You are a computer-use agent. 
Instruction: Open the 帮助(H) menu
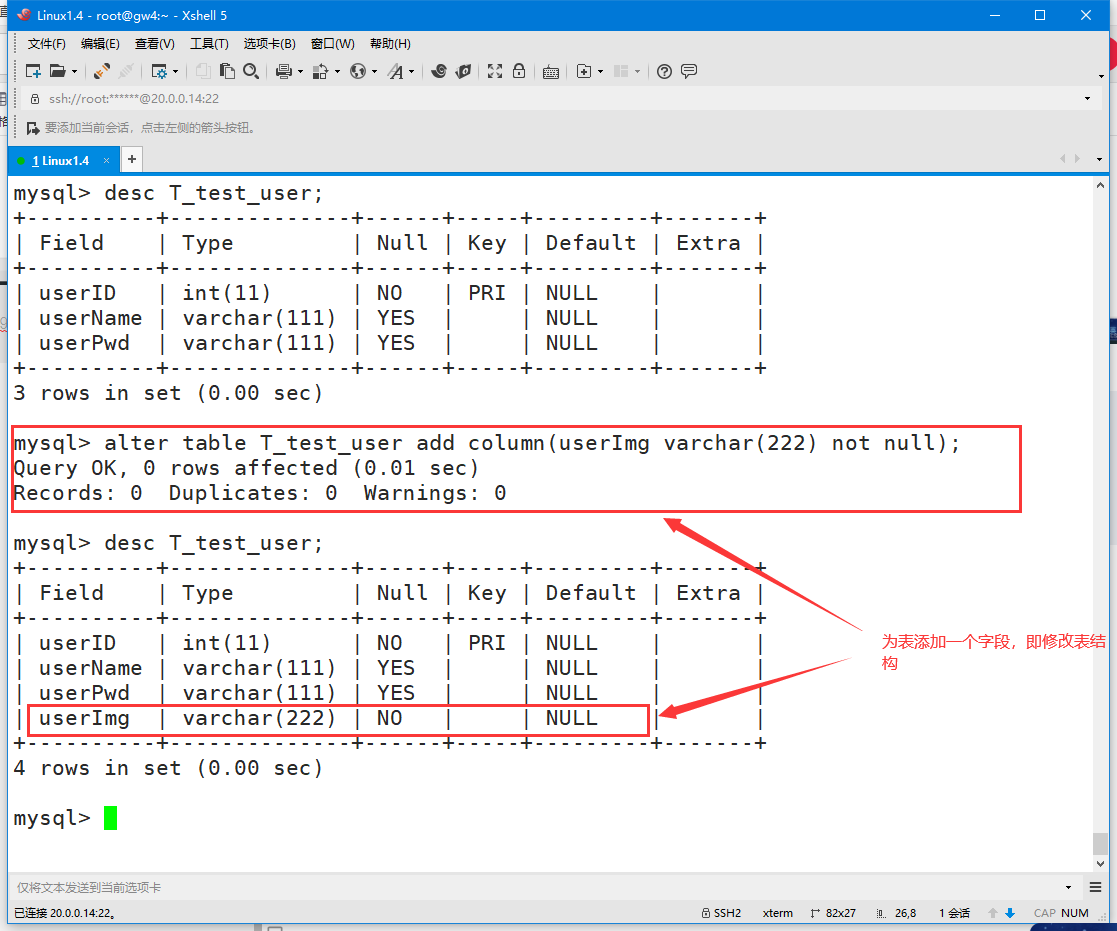[x=390, y=44]
